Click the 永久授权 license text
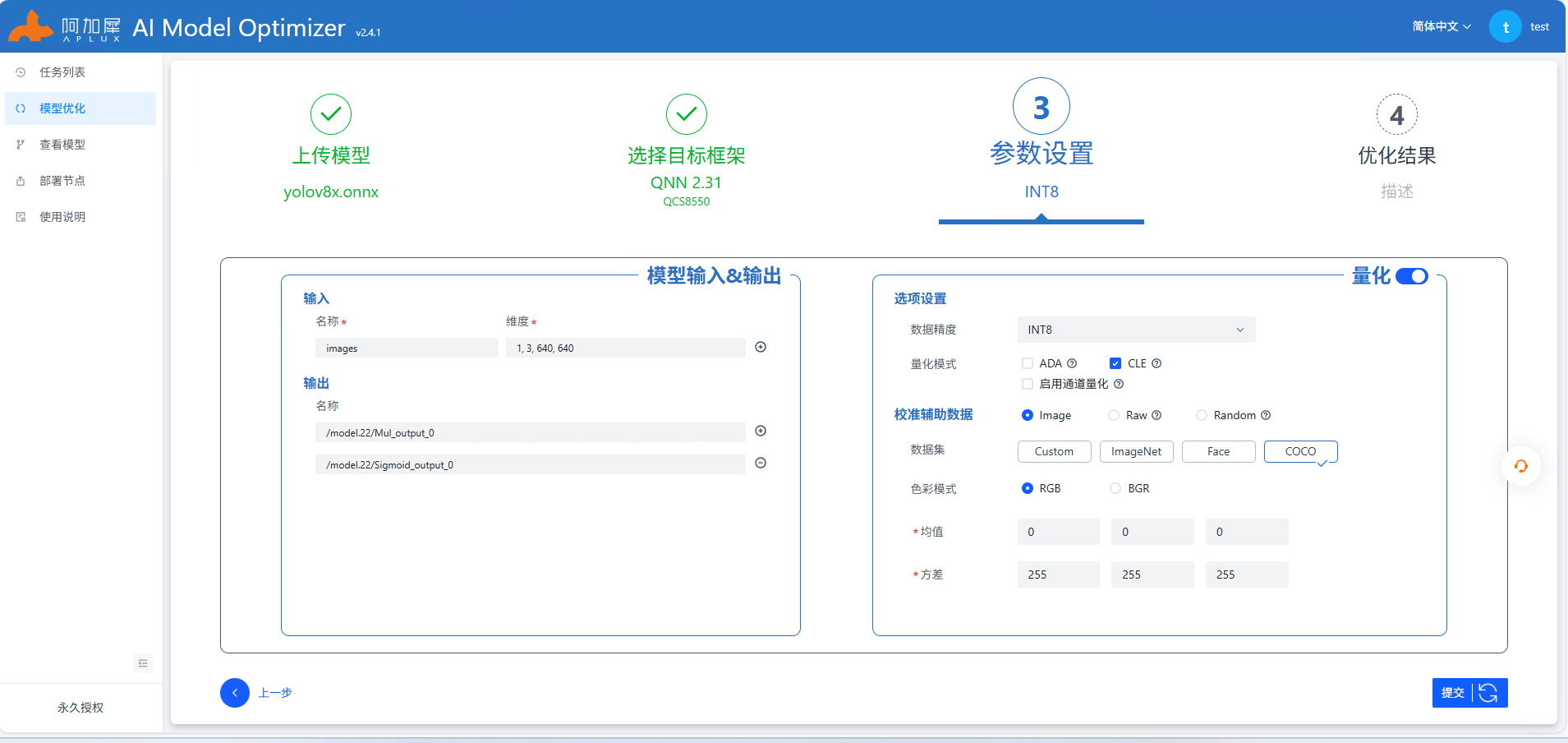Image resolution: width=1568 pixels, height=743 pixels. 80,708
